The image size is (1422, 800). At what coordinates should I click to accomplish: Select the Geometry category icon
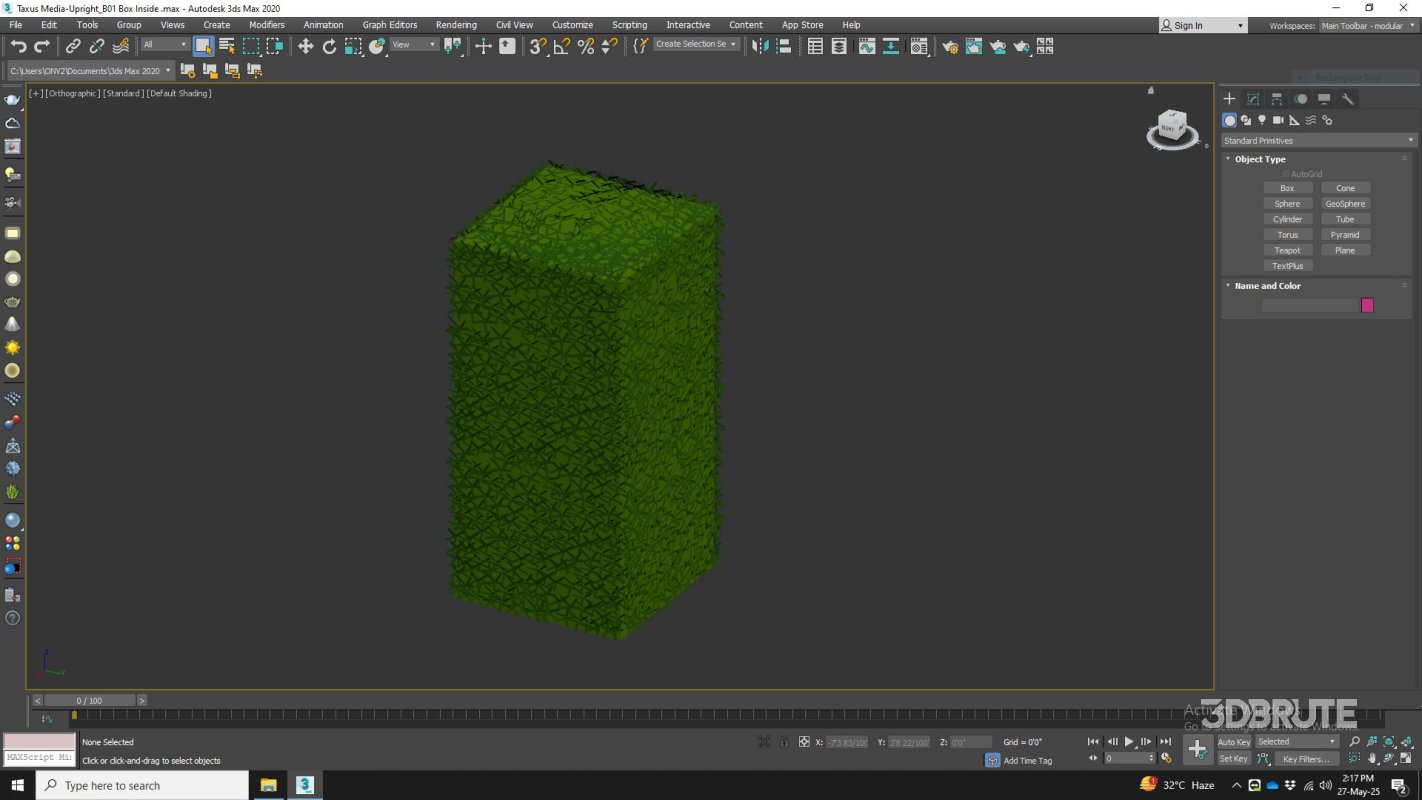[1229, 120]
